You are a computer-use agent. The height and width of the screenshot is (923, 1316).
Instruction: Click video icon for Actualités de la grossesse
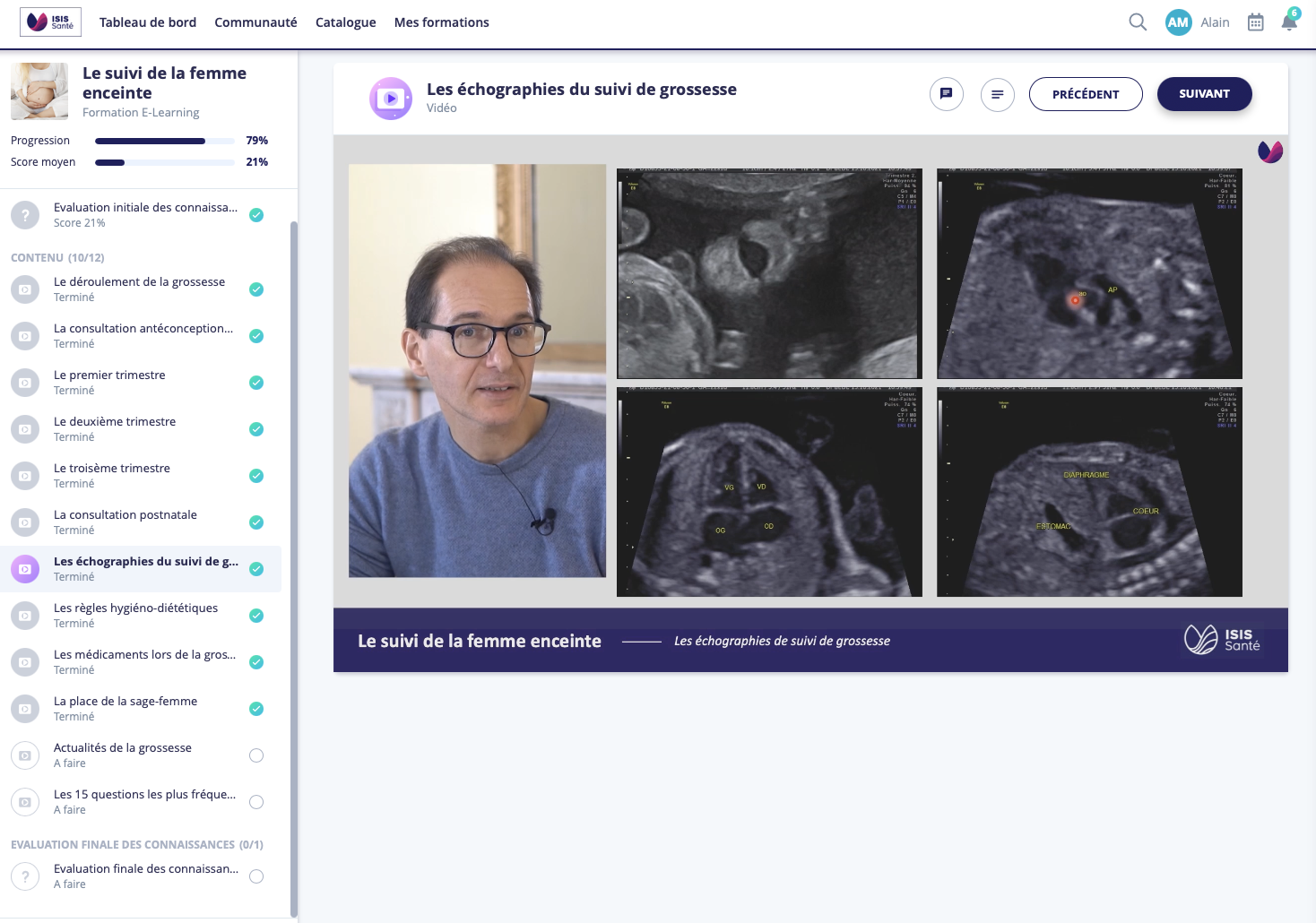(x=25, y=755)
